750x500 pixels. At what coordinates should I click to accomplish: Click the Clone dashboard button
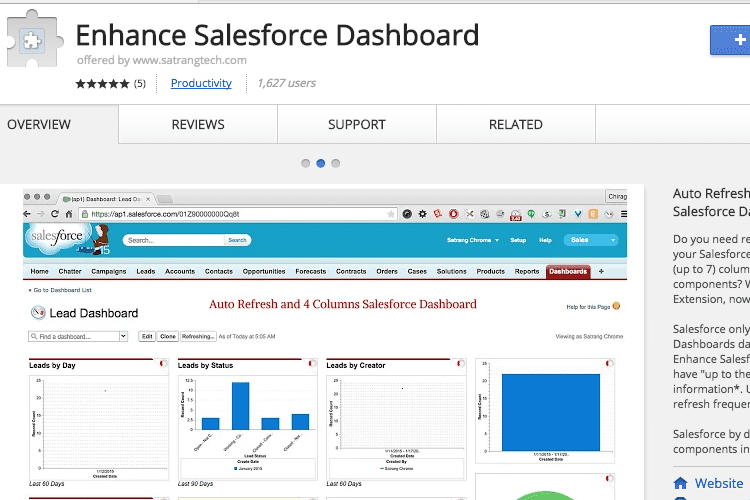pyautogui.click(x=168, y=336)
